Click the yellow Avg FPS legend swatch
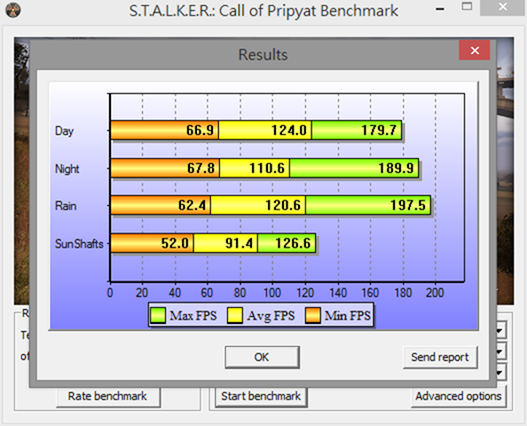527x426 pixels. (x=235, y=316)
